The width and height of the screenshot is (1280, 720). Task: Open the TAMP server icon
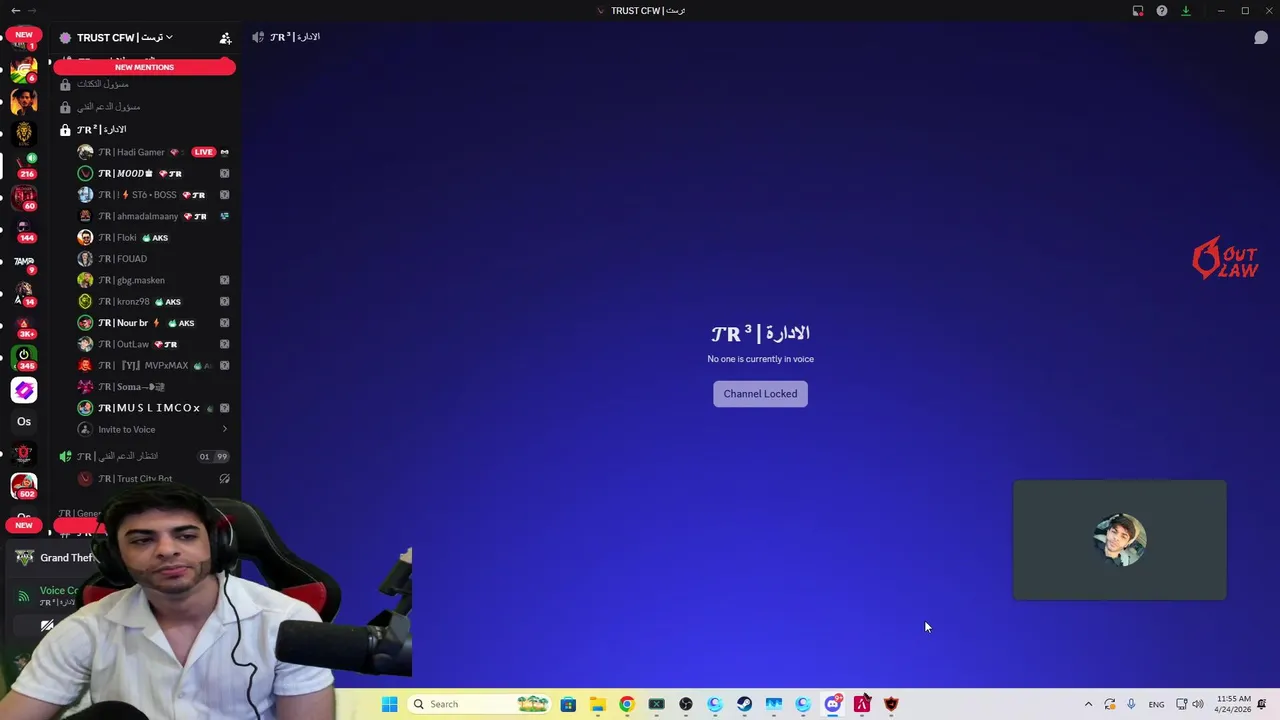pyautogui.click(x=24, y=262)
